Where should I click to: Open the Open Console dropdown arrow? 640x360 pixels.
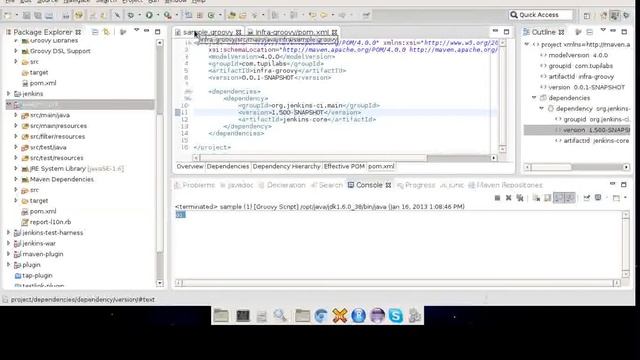pyautogui.click(x=625, y=198)
